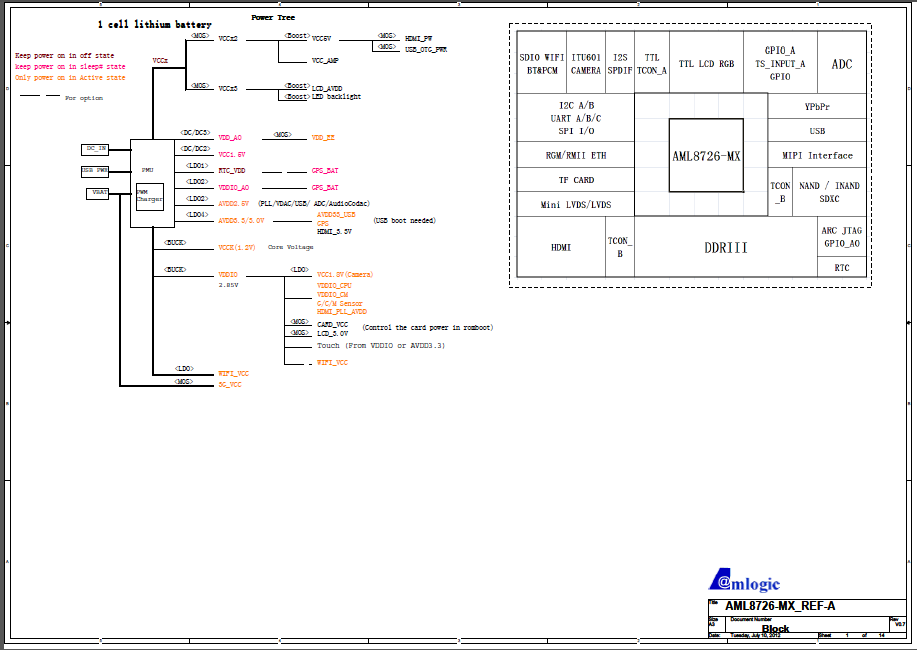This screenshot has width=917, height=650.
Task: Select the USB PWR input box
Action: (95, 171)
